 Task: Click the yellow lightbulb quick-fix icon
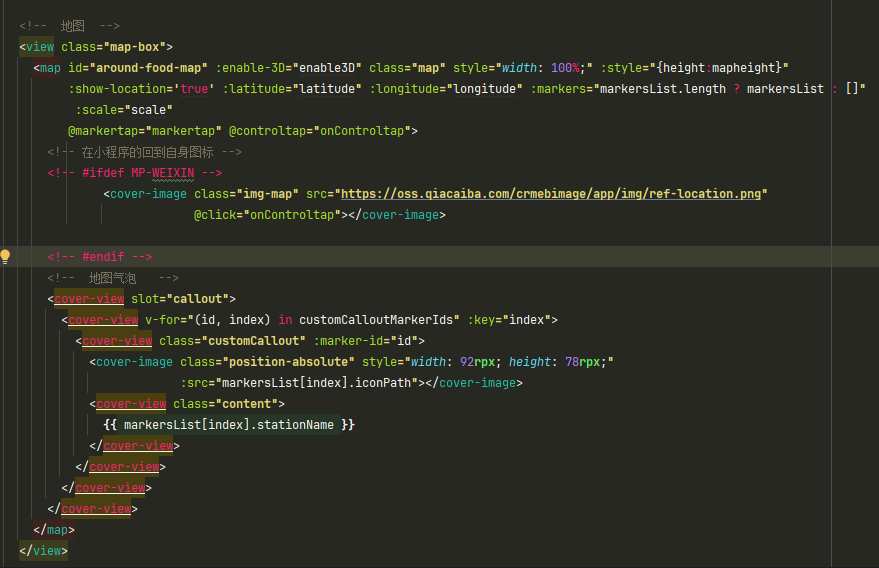click(5, 257)
